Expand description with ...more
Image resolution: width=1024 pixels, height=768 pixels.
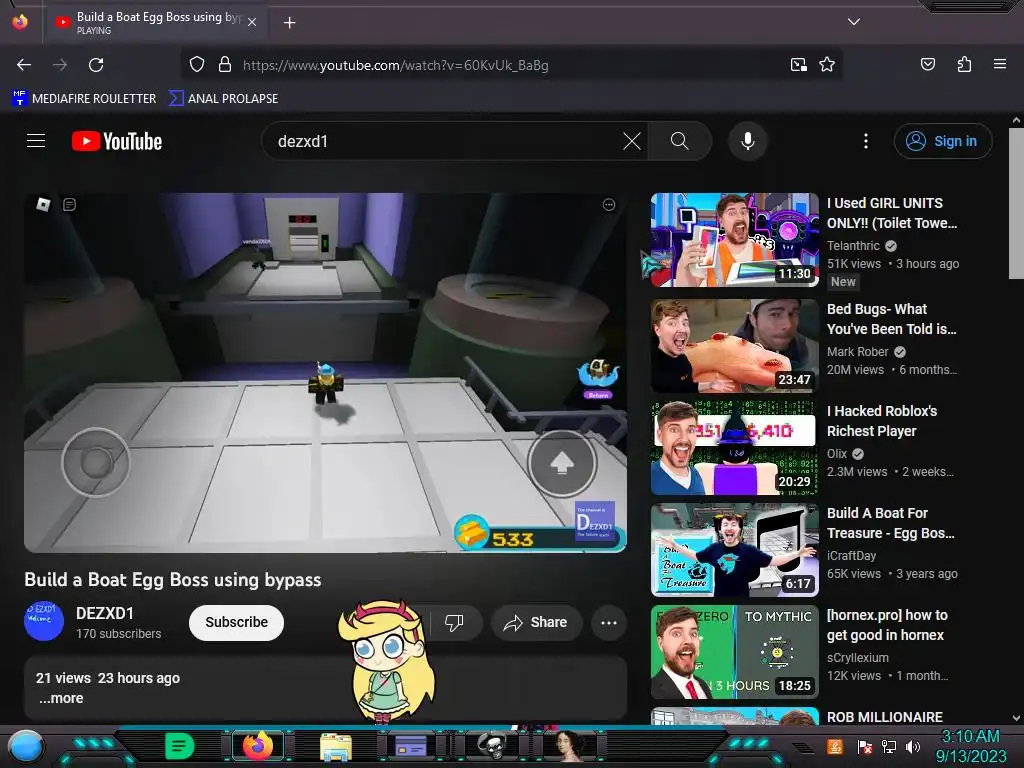click(x=61, y=698)
